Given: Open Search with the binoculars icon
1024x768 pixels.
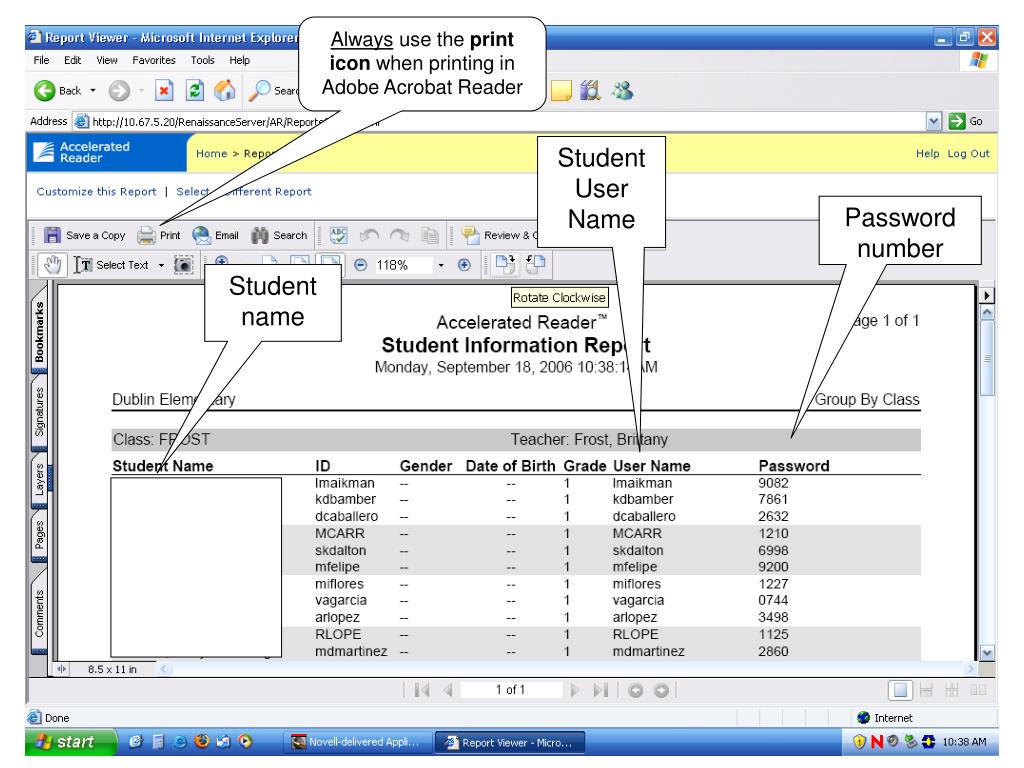Looking at the screenshot, I should pos(260,235).
